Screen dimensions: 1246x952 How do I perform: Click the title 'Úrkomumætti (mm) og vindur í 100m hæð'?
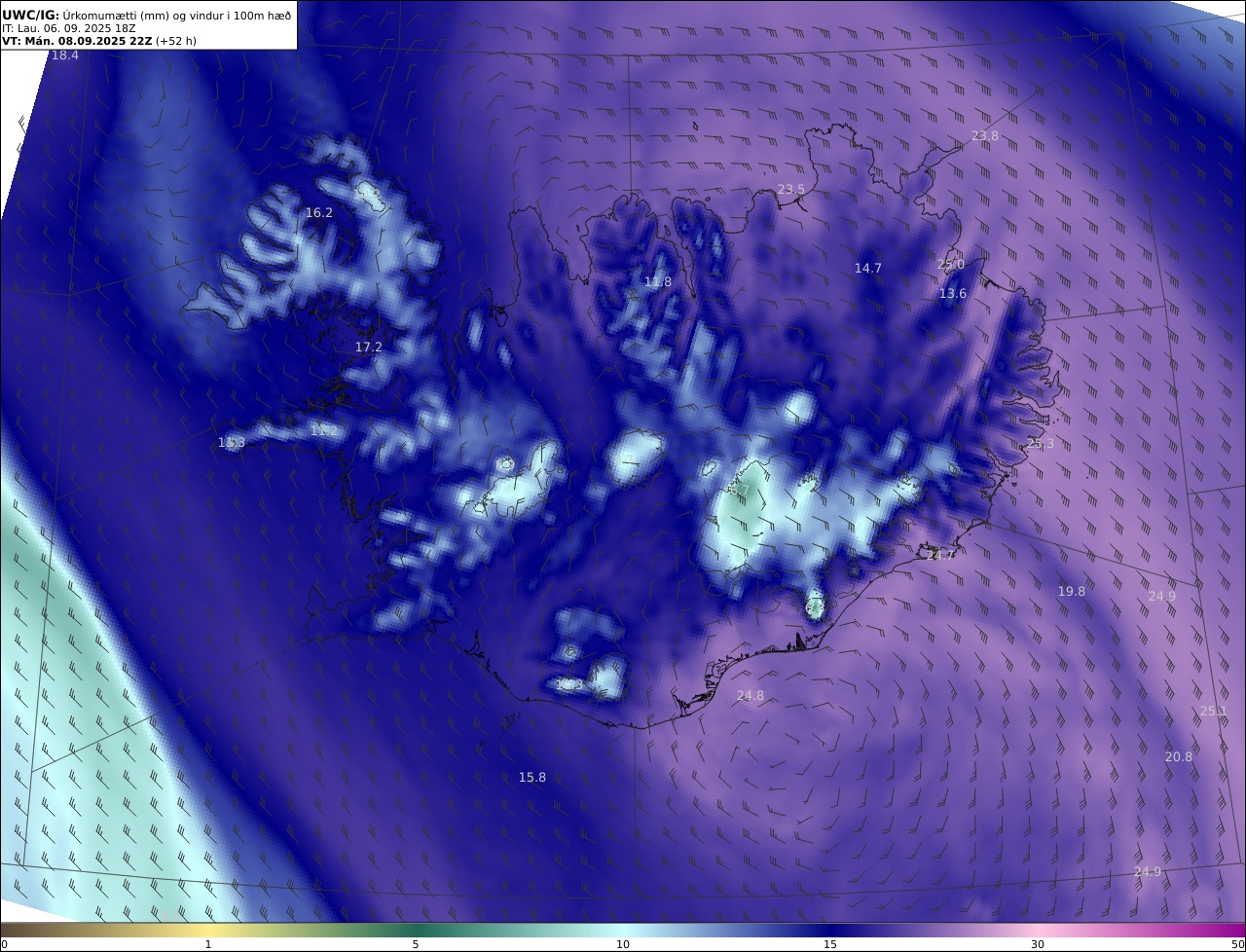click(x=176, y=16)
